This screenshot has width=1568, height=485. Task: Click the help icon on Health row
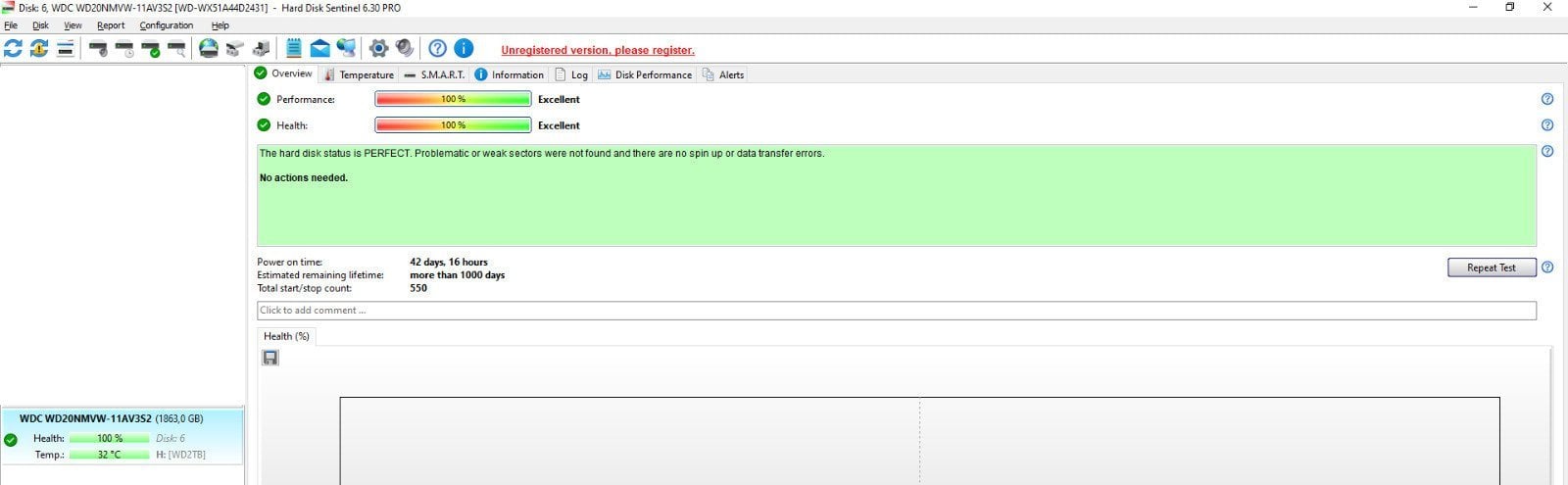pos(1547,125)
